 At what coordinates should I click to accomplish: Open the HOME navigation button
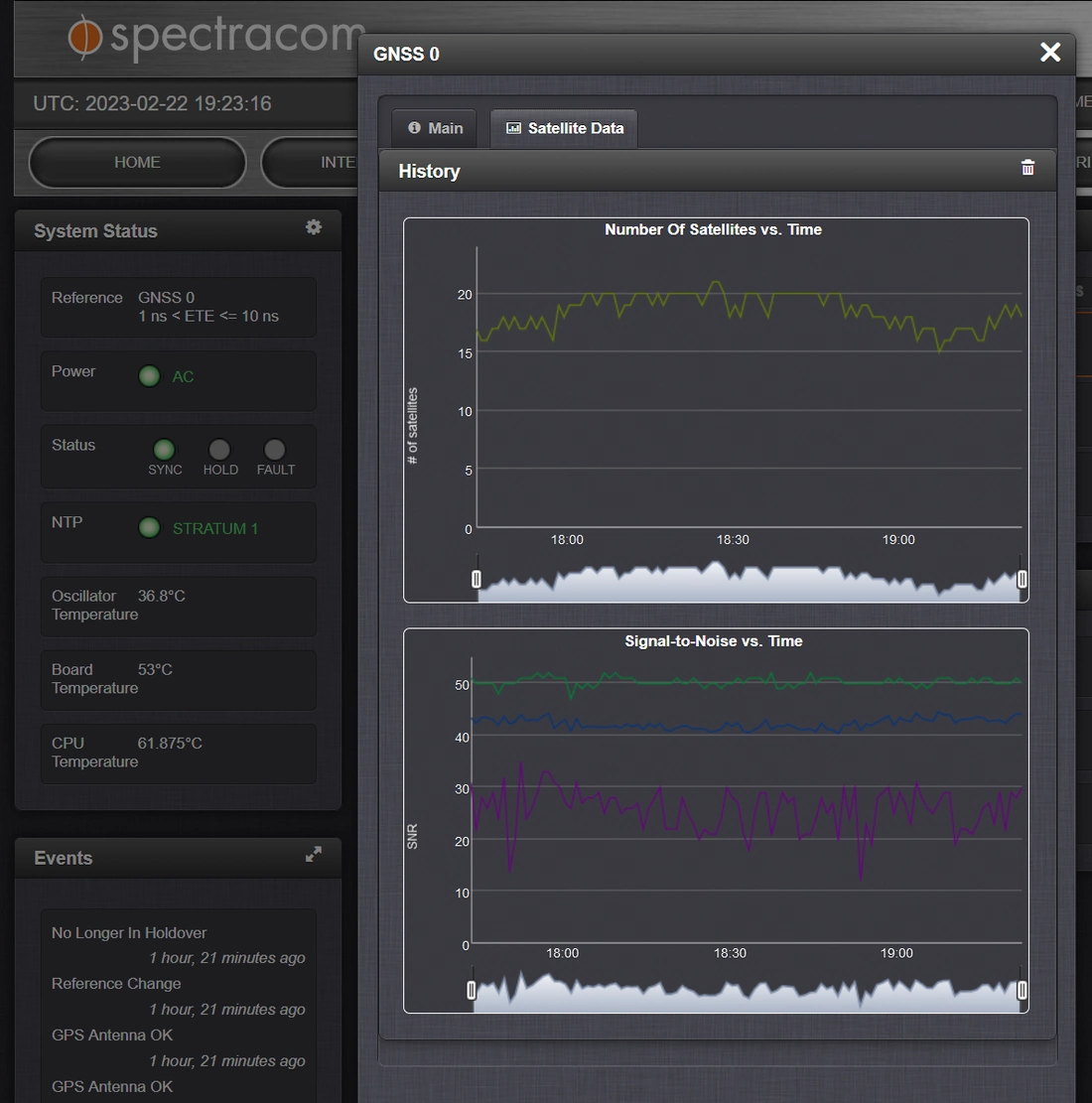[x=137, y=163]
